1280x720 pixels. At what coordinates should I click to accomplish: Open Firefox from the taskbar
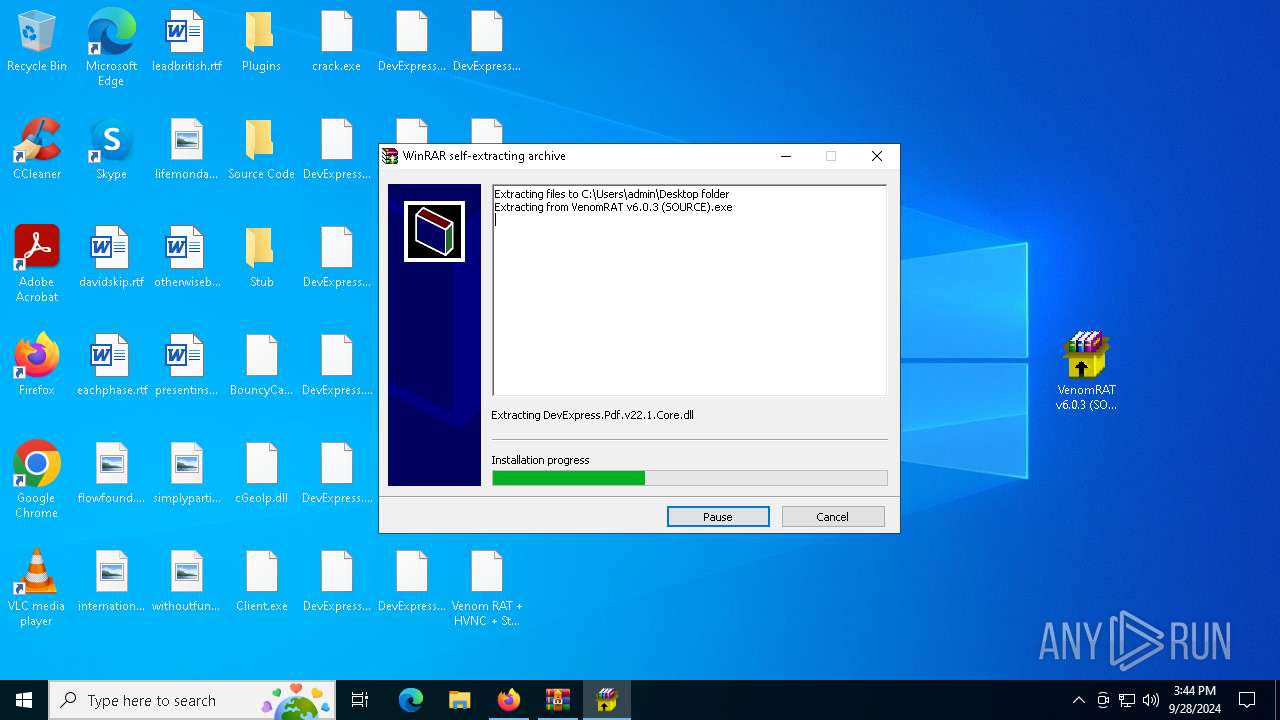coord(508,700)
